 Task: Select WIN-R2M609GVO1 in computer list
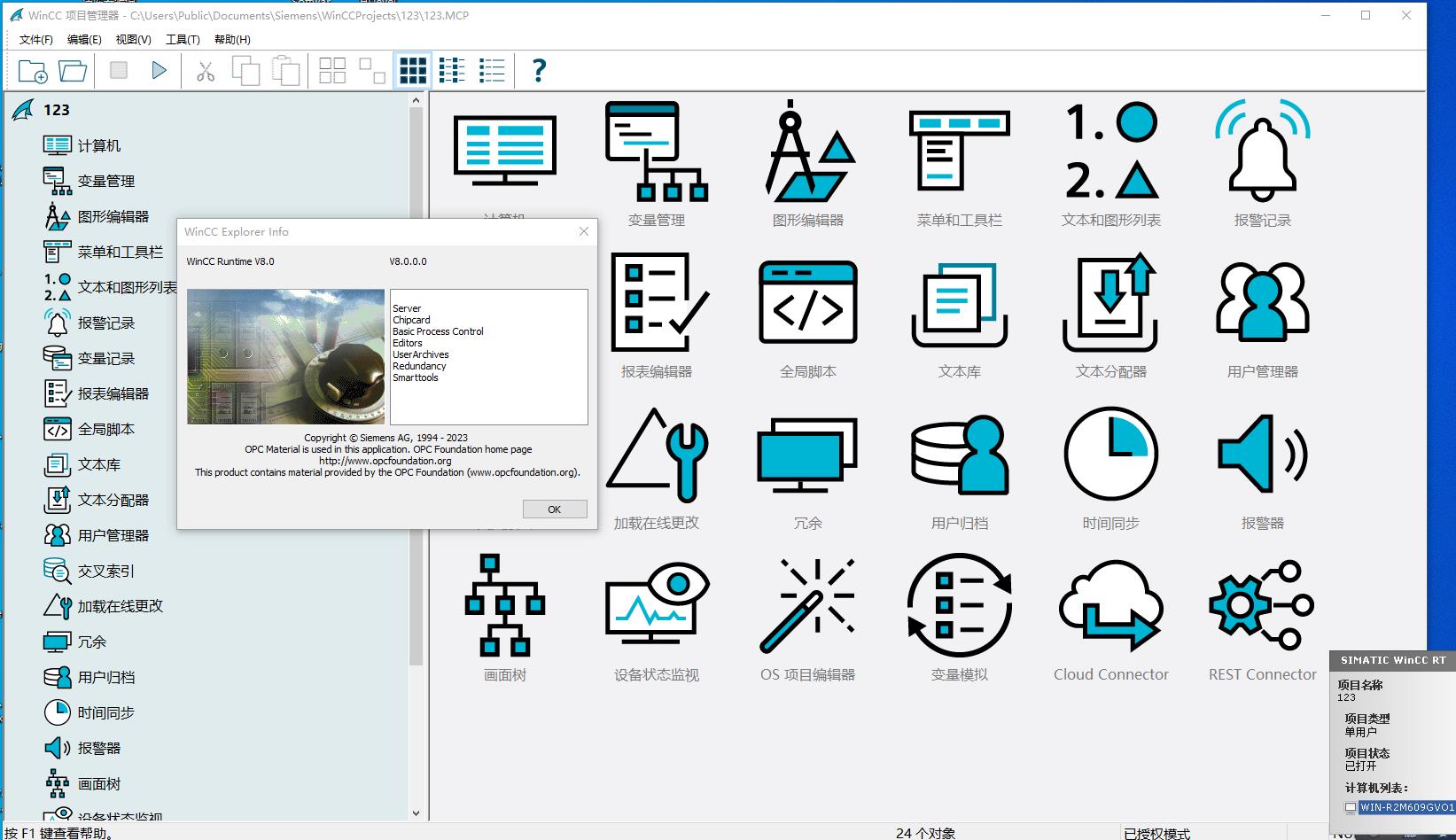[1405, 807]
